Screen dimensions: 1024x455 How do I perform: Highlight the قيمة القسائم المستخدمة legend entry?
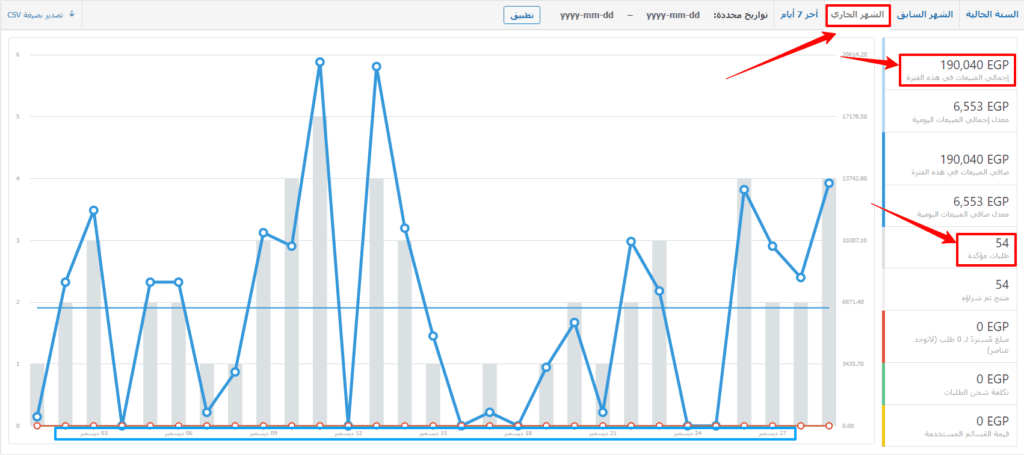952,426
